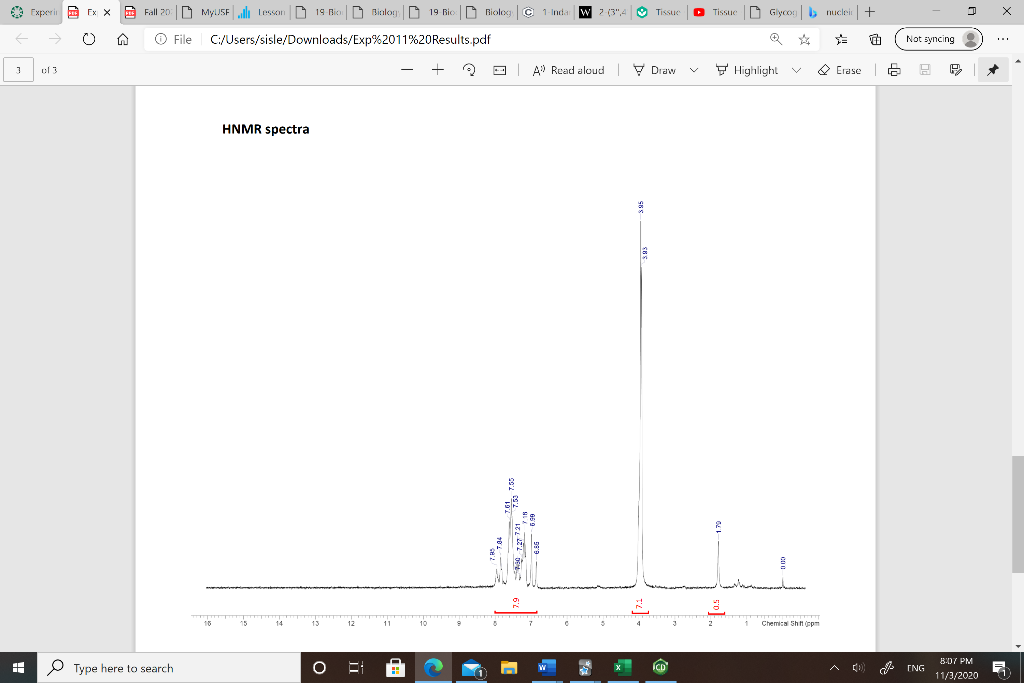Open Mail app from taskbar
The height and width of the screenshot is (683, 1024).
point(472,667)
